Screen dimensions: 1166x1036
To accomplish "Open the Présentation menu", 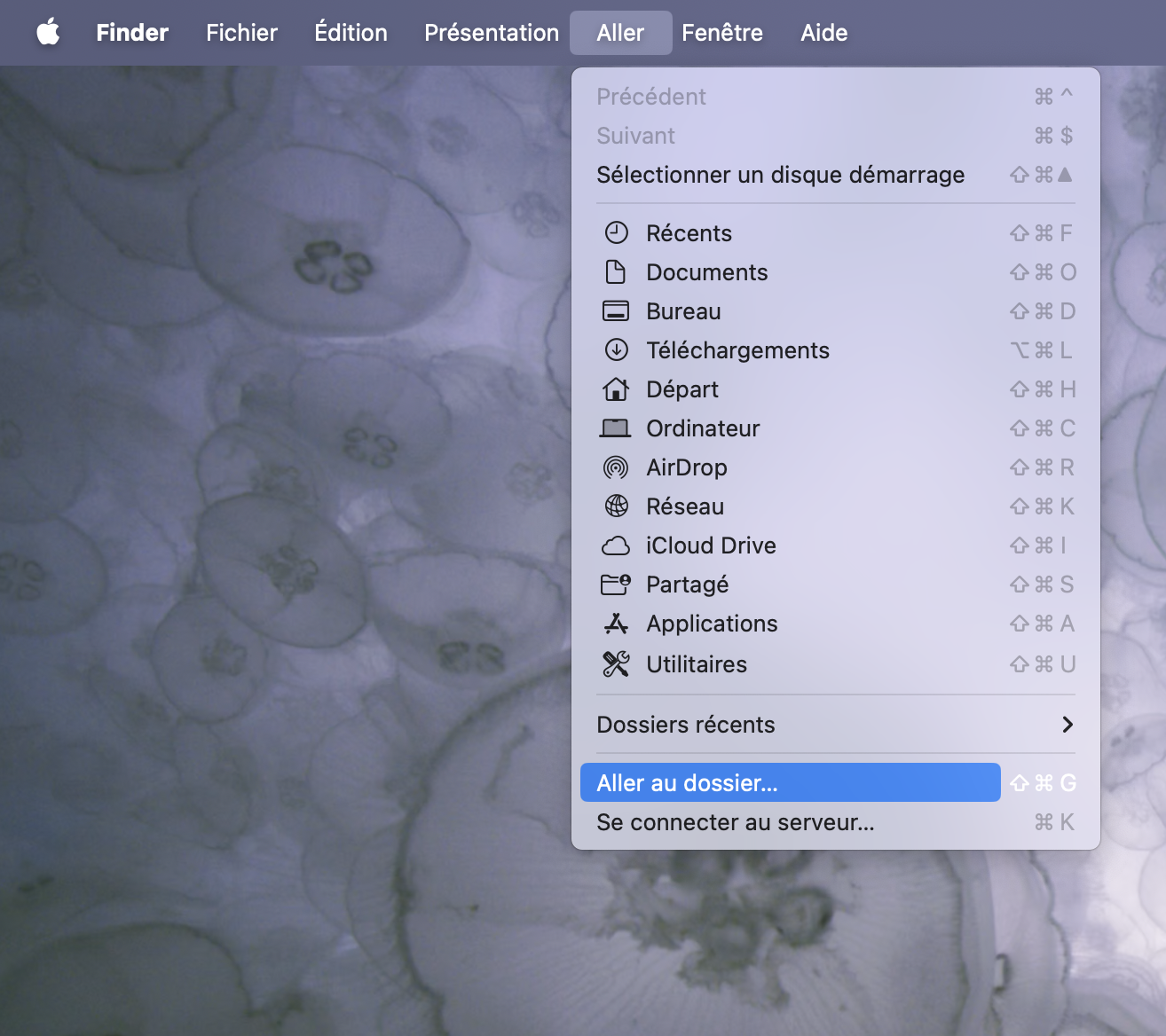I will [492, 33].
